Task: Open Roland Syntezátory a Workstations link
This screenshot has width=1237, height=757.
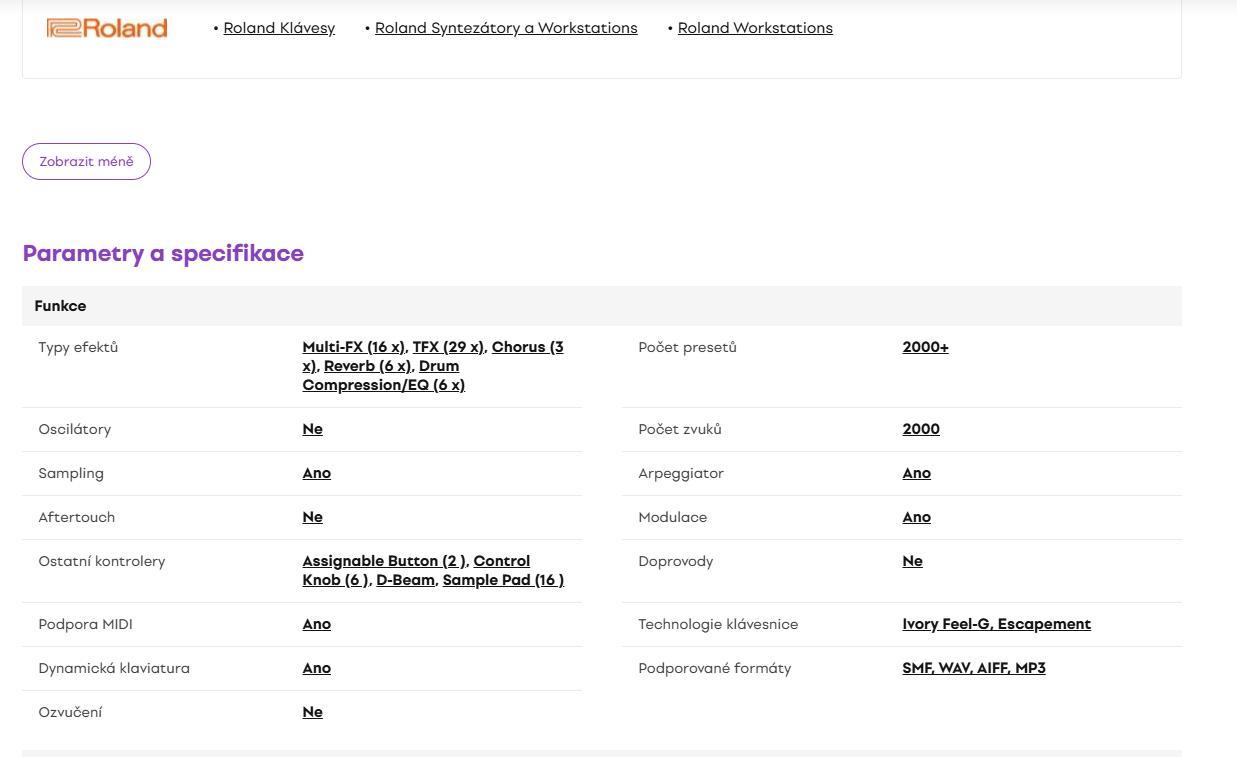Action: [506, 28]
